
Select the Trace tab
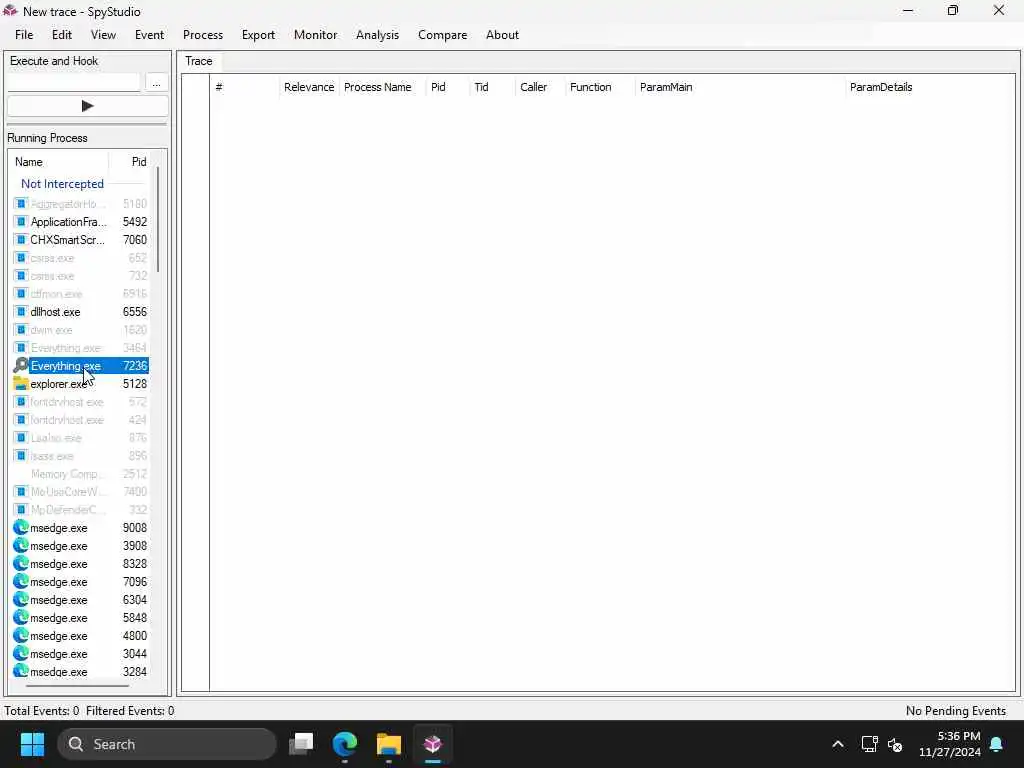pos(199,61)
